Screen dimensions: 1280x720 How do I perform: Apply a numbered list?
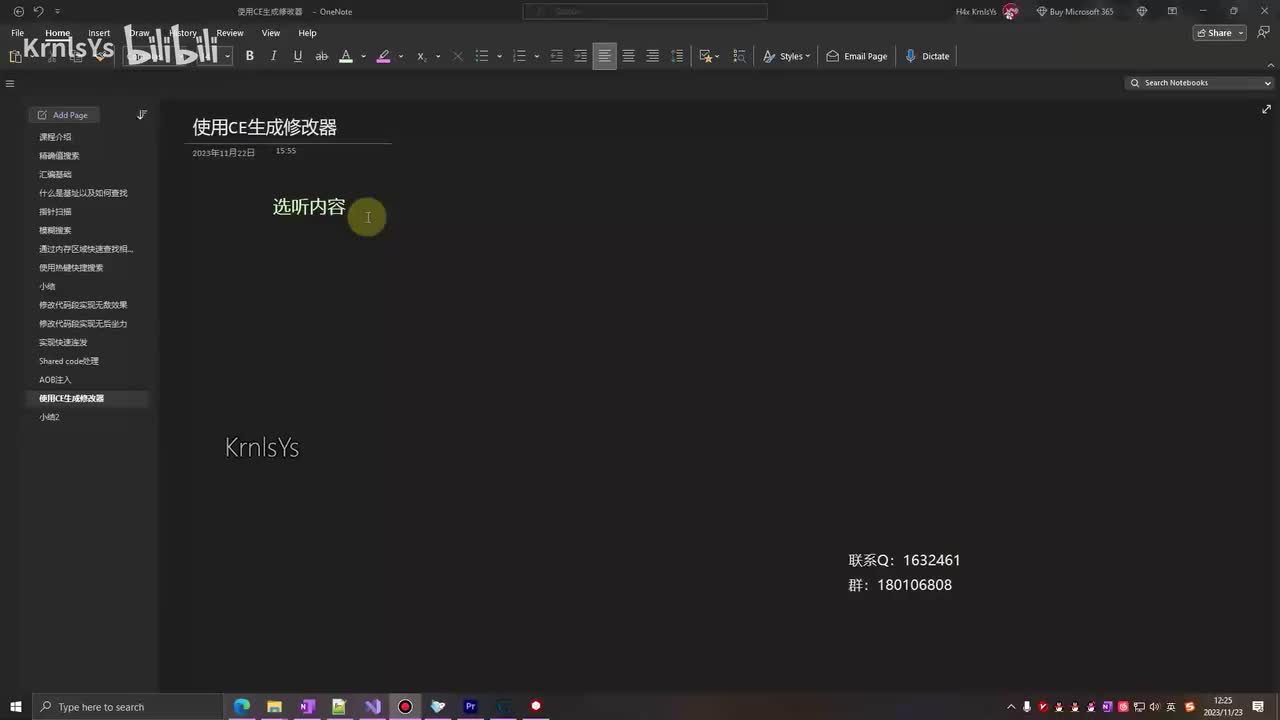click(x=519, y=56)
